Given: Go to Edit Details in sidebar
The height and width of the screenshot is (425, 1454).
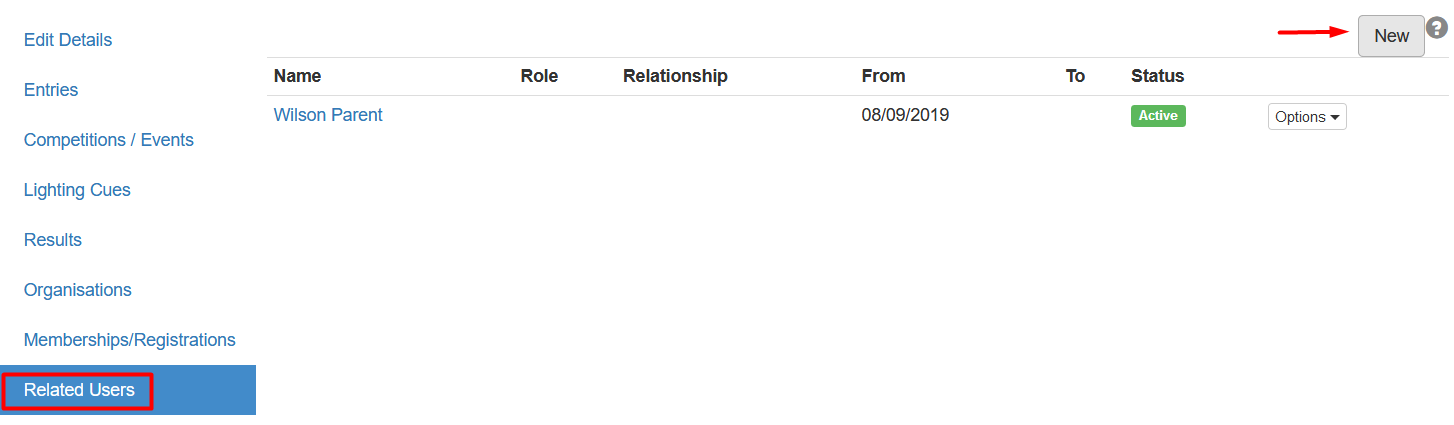Looking at the screenshot, I should tap(68, 40).
